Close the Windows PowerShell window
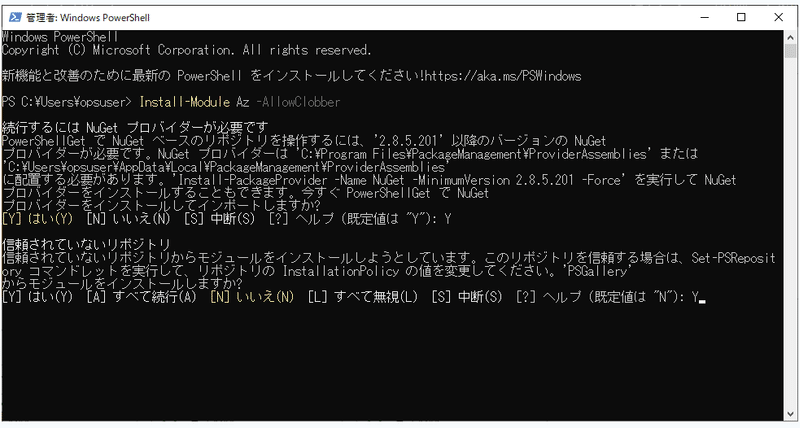The image size is (800, 428). pyautogui.click(x=779, y=17)
